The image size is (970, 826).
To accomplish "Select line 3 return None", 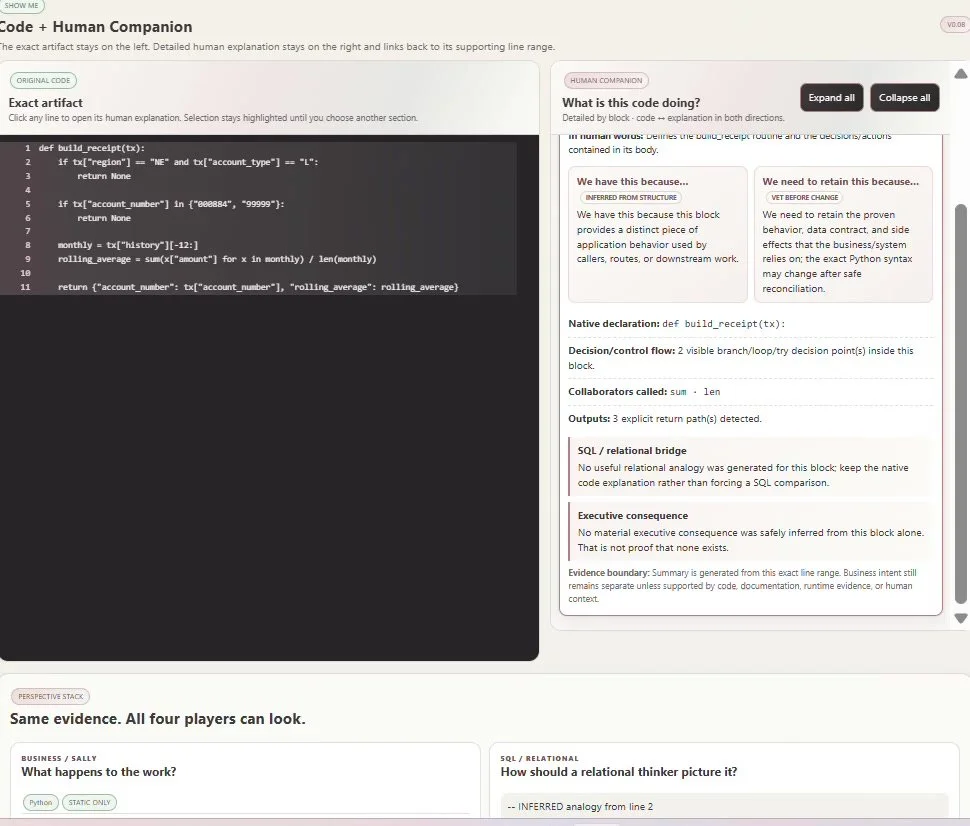I will [x=258, y=176].
